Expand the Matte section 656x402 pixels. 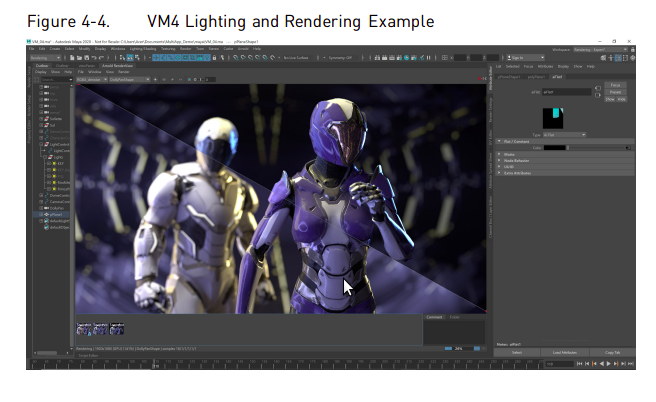[x=565, y=154]
